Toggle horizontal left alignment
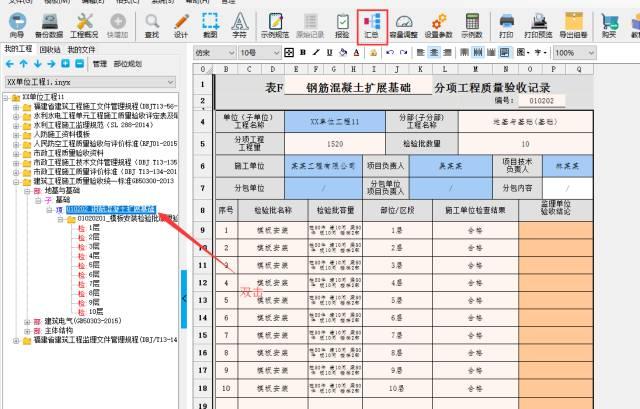Screen dimensions: 640x409 (x=421, y=53)
